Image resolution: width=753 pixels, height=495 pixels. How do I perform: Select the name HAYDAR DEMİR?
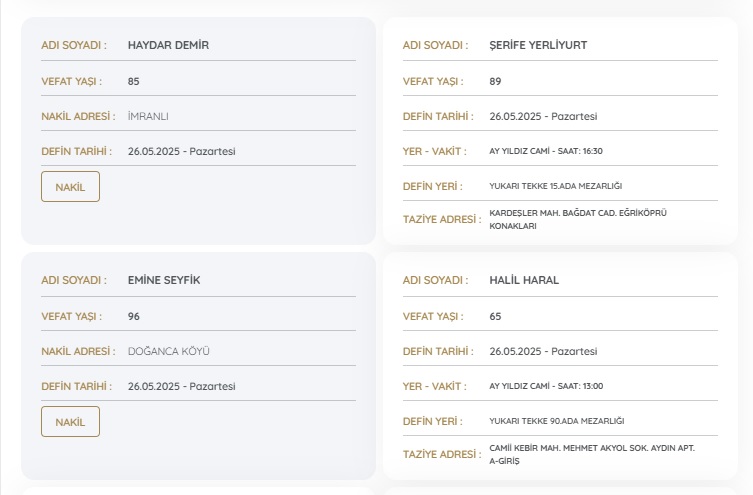pyautogui.click(x=168, y=45)
